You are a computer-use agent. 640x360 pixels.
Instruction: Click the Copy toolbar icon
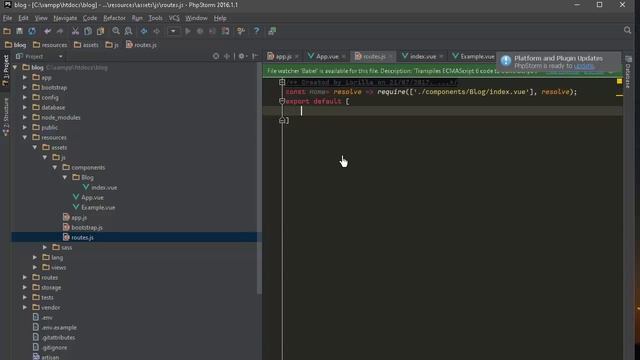click(x=88, y=31)
